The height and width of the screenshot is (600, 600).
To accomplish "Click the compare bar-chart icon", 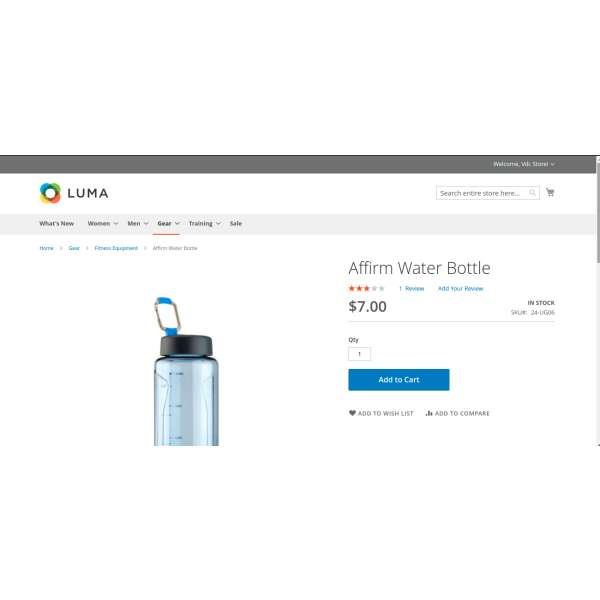I will point(429,413).
